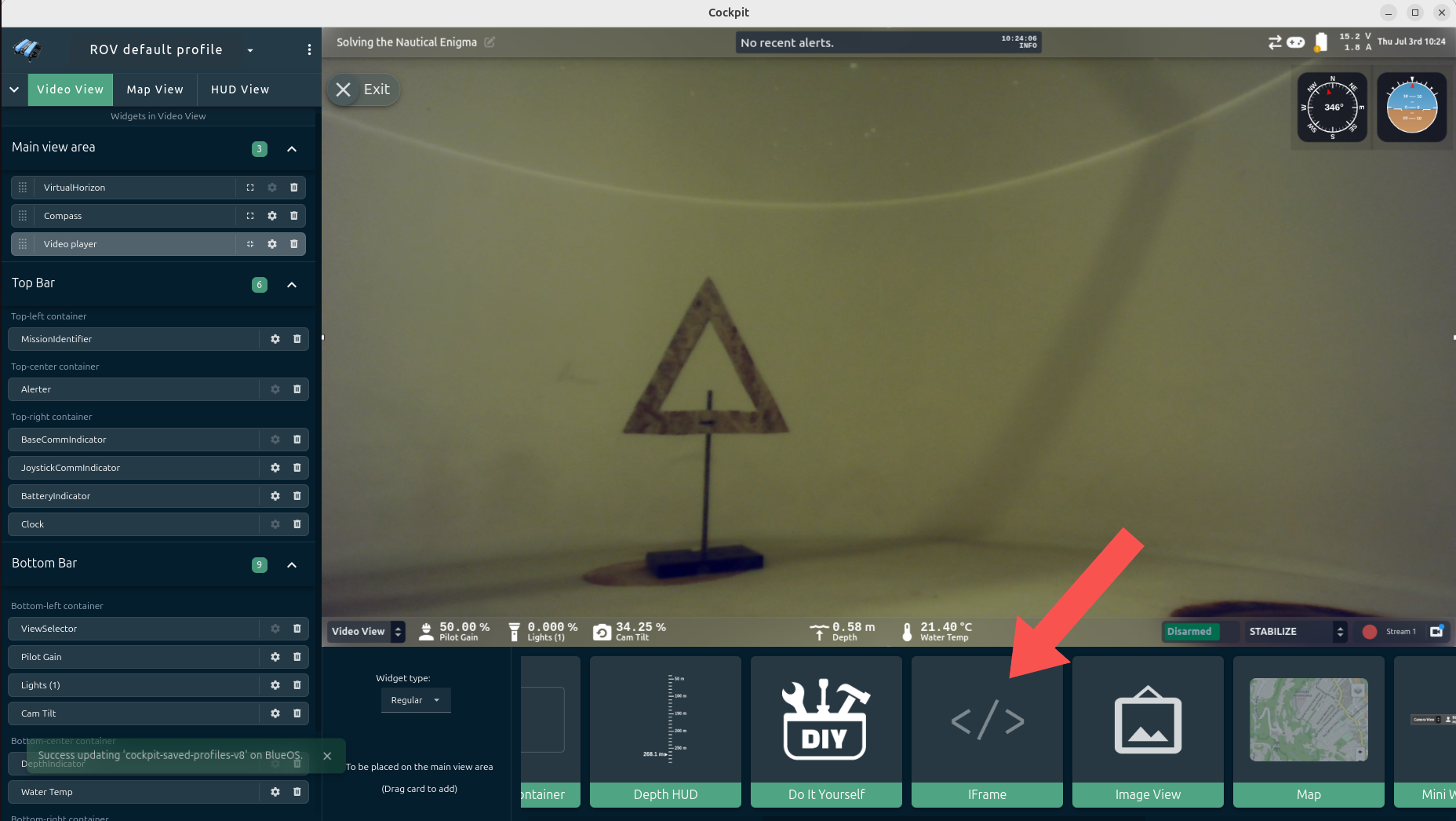The image size is (1456, 821).
Task: Open BatteryIndicator settings gear
Action: [275, 496]
